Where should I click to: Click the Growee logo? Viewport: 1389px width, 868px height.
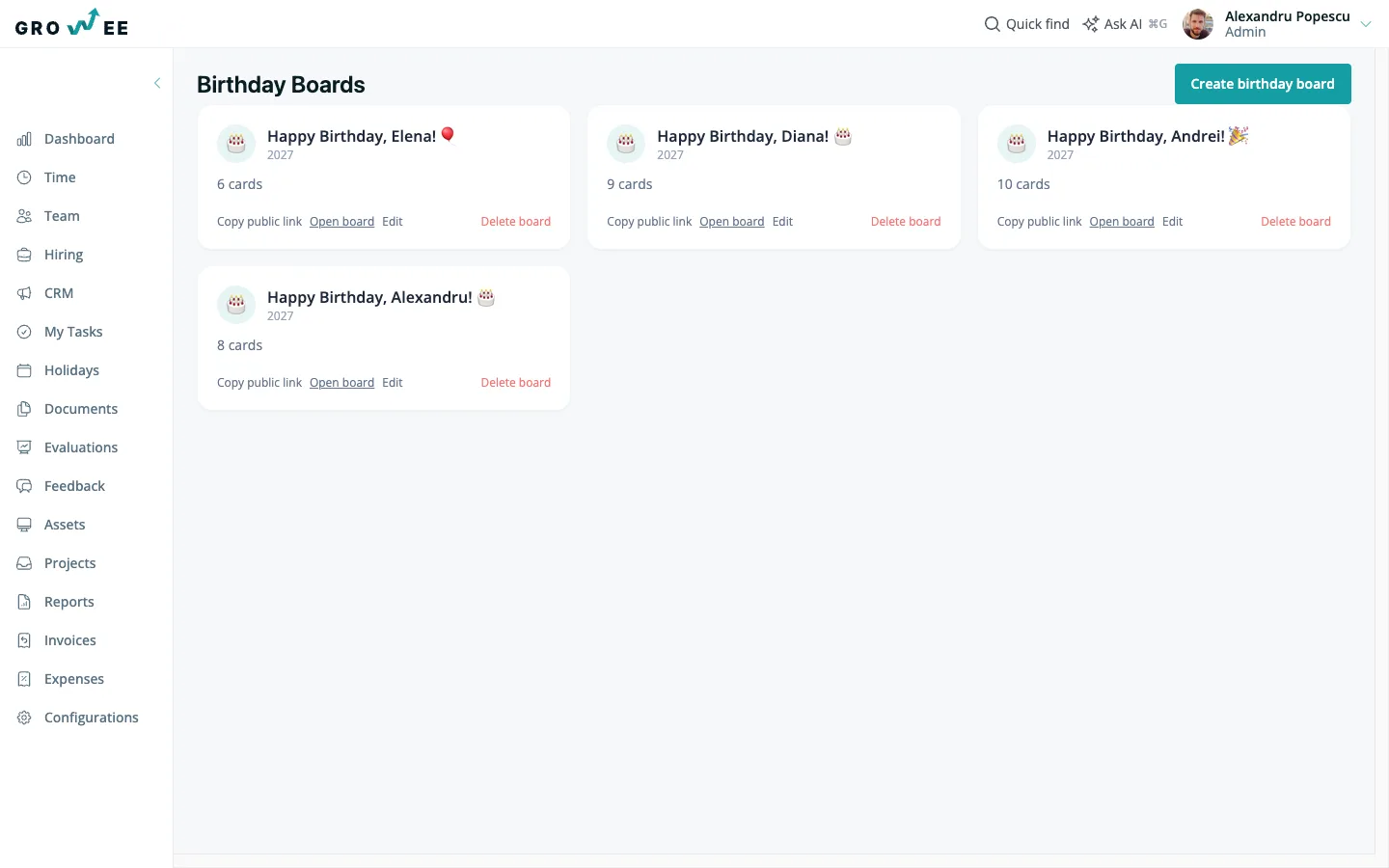(71, 23)
